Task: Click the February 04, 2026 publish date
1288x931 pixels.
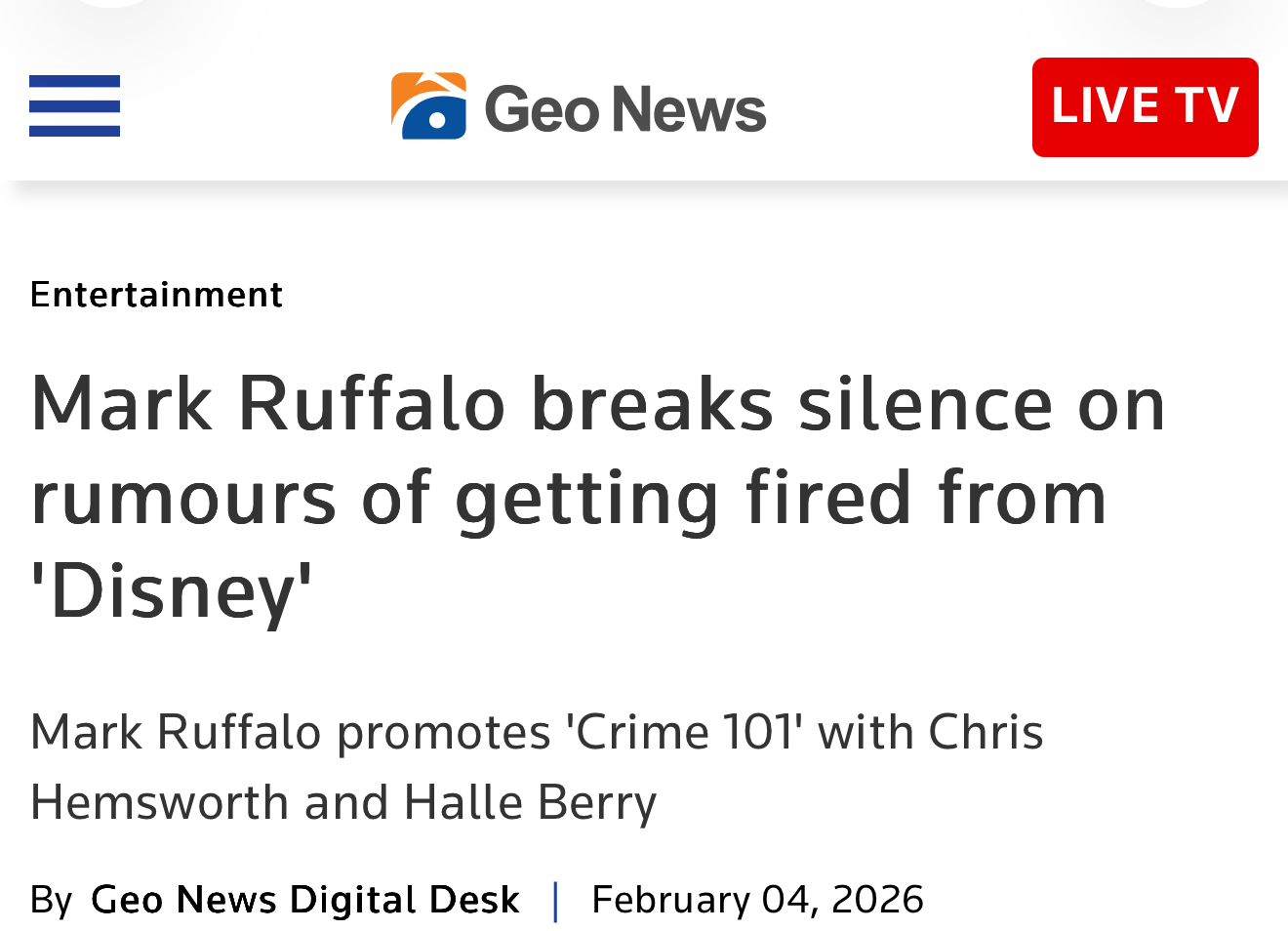Action: click(757, 900)
